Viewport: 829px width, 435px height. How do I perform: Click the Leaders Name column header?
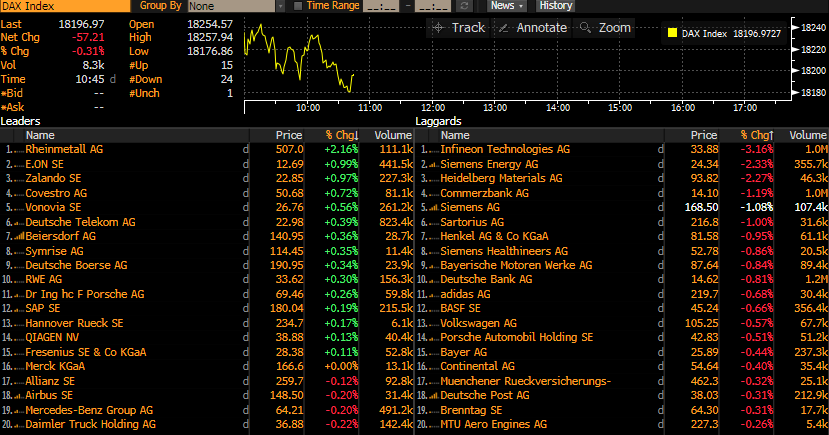click(40, 135)
